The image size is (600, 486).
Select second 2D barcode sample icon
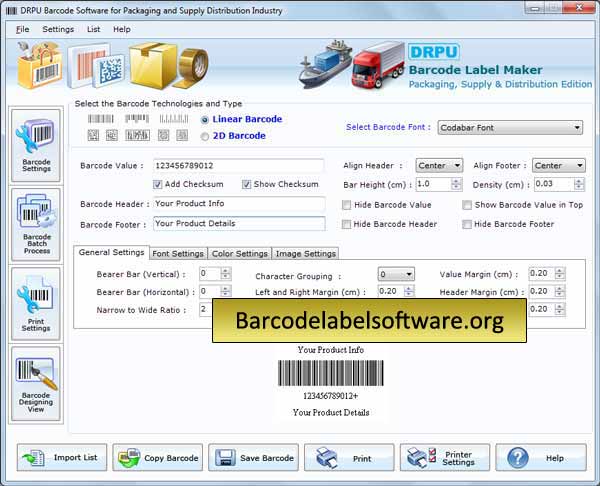pos(112,135)
